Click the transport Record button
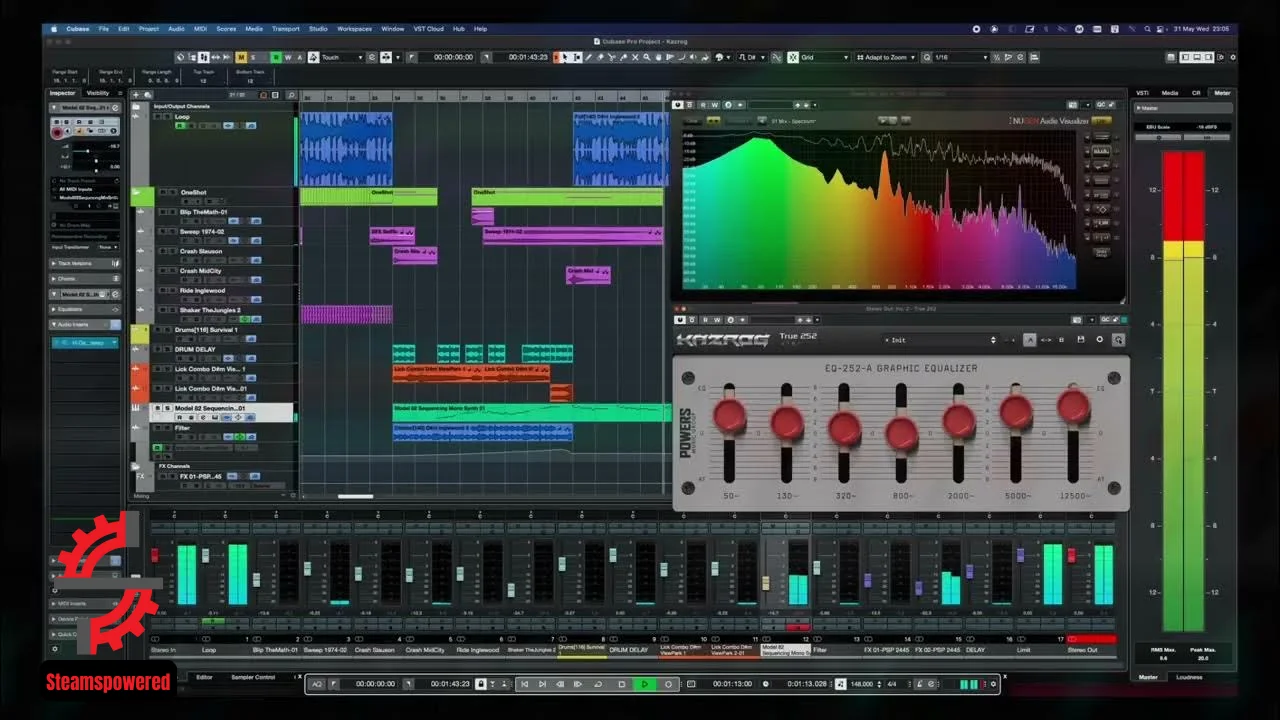Image resolution: width=1280 pixels, height=720 pixels. coord(668,684)
